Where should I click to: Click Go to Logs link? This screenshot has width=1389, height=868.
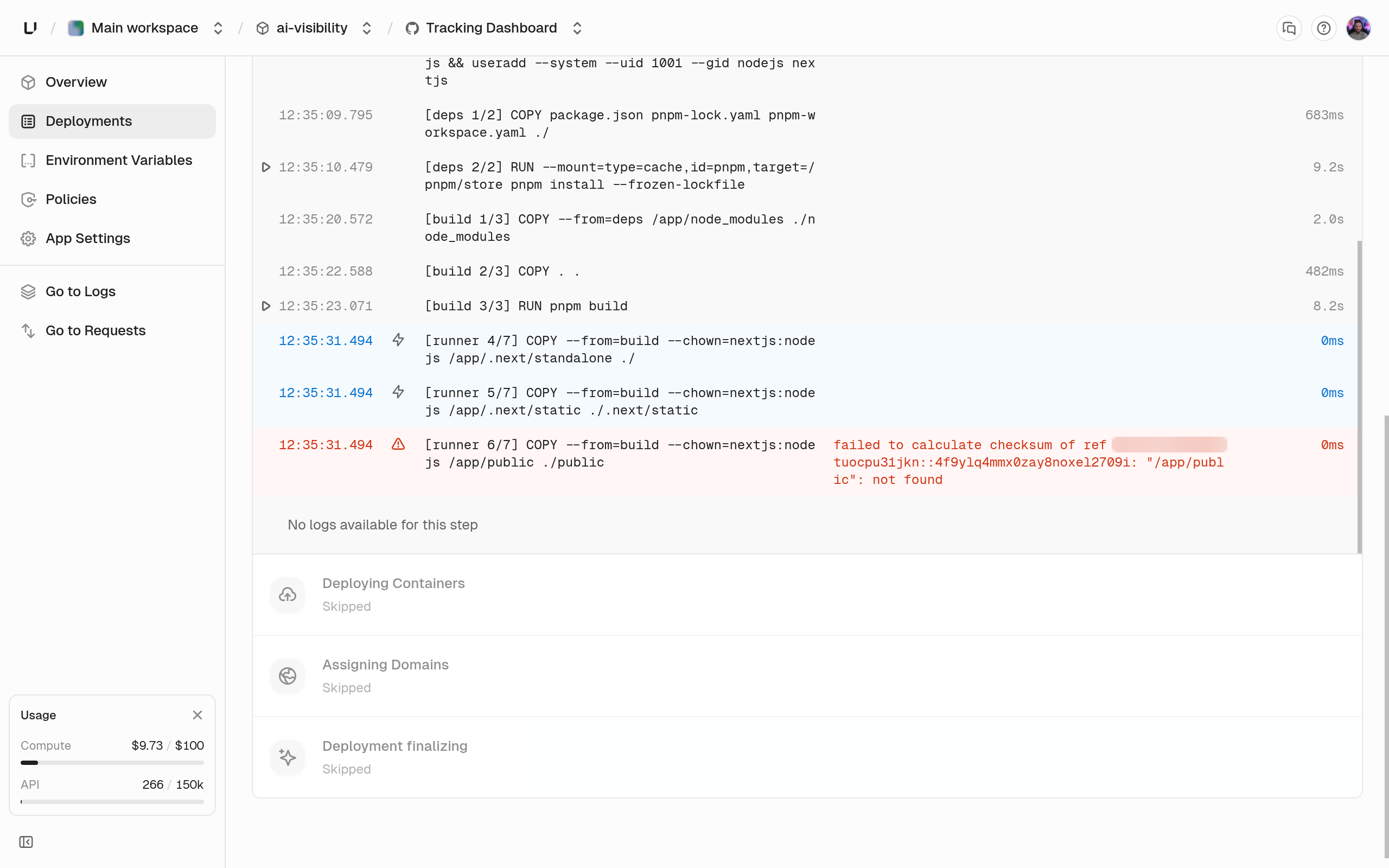(112, 292)
